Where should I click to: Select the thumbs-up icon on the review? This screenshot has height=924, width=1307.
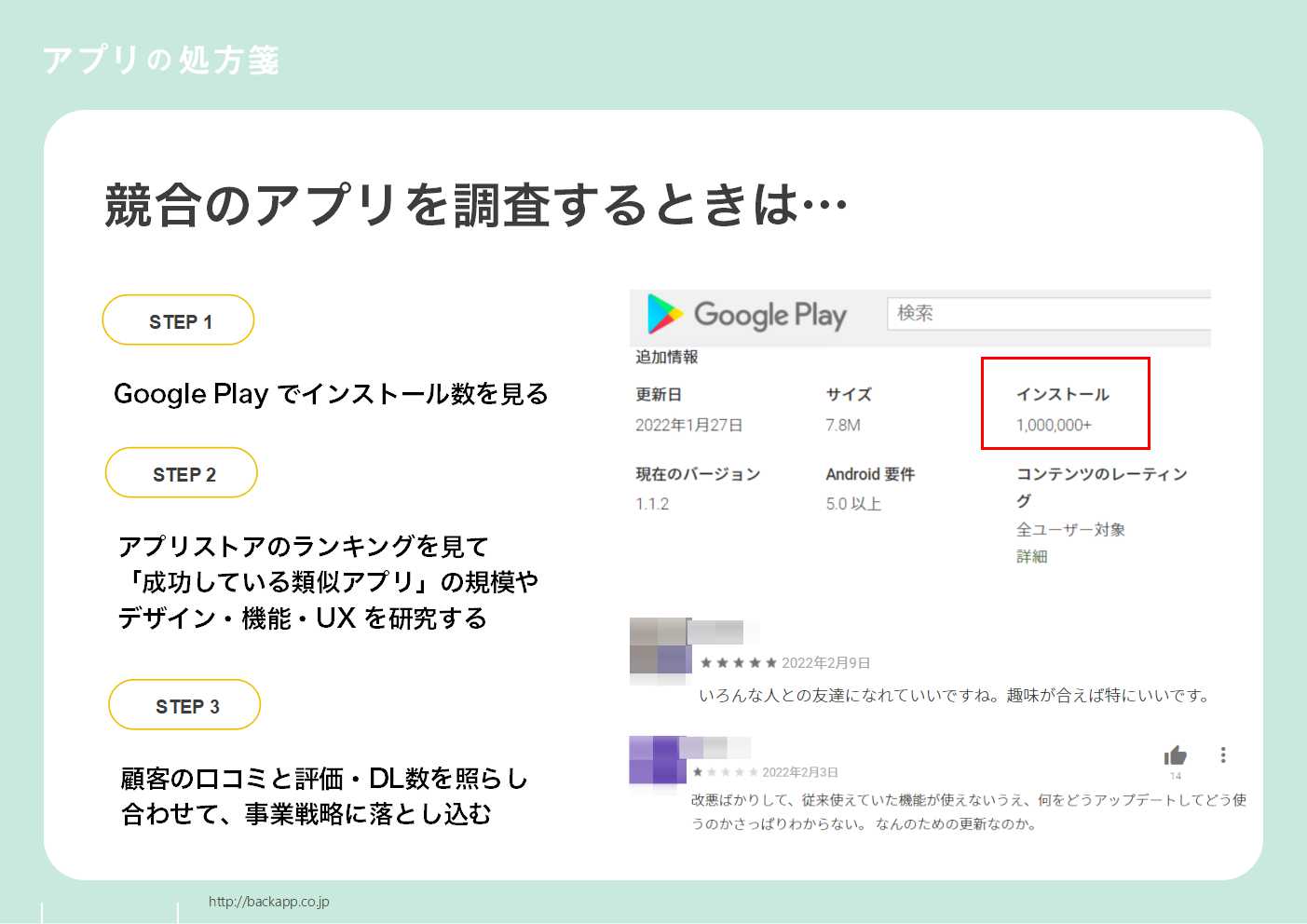click(x=1176, y=754)
